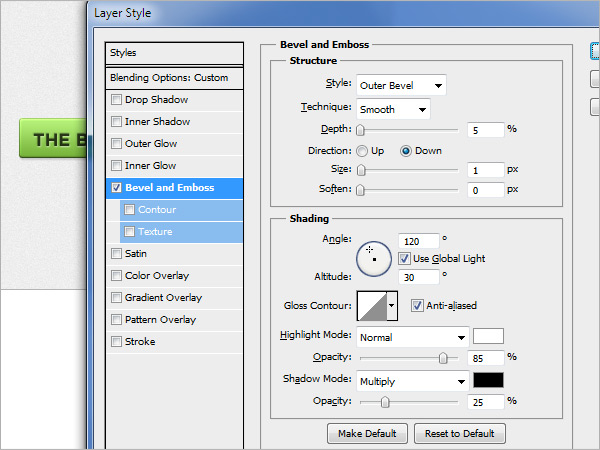
Task: Click the shadow Opacity slider handle
Action: click(x=385, y=402)
